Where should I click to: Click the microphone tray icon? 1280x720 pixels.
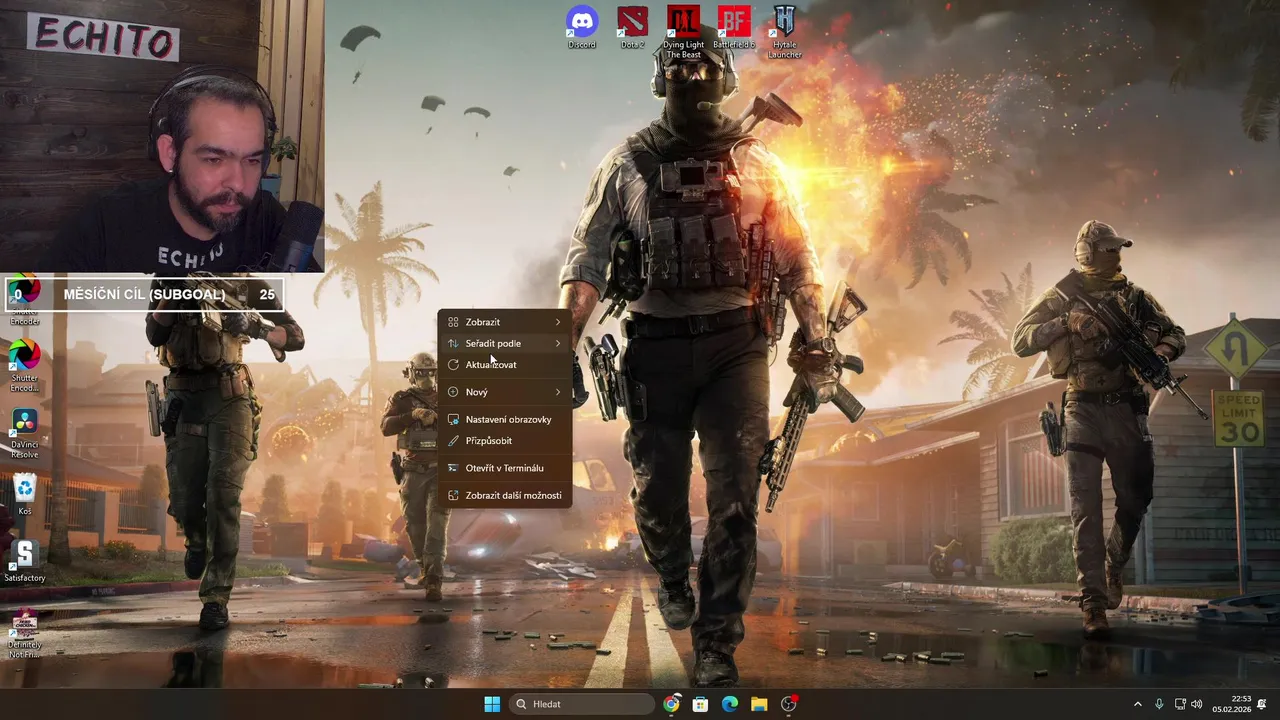(x=1159, y=704)
